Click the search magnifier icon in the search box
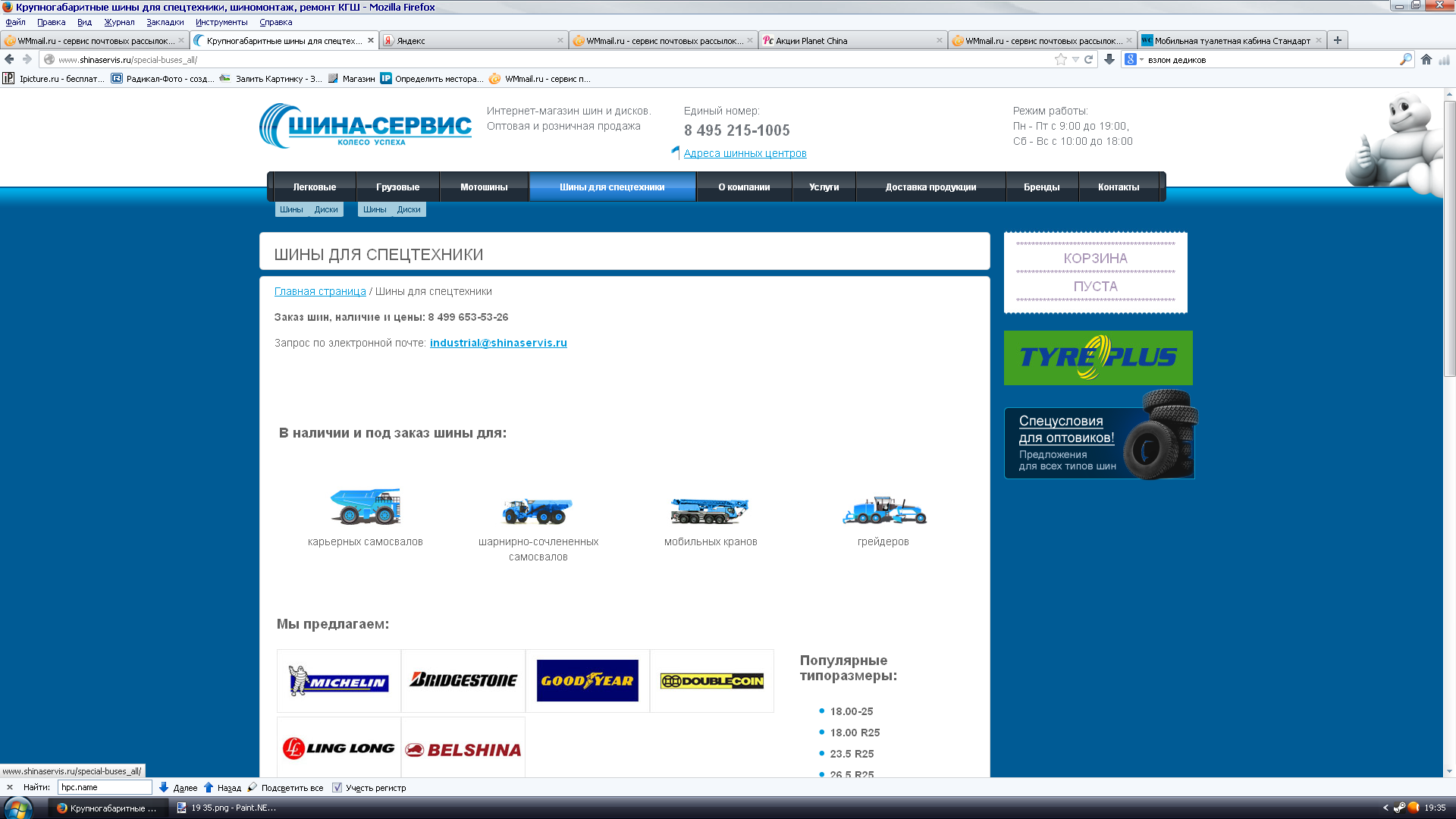Viewport: 1456px width, 819px height. coord(1405,59)
